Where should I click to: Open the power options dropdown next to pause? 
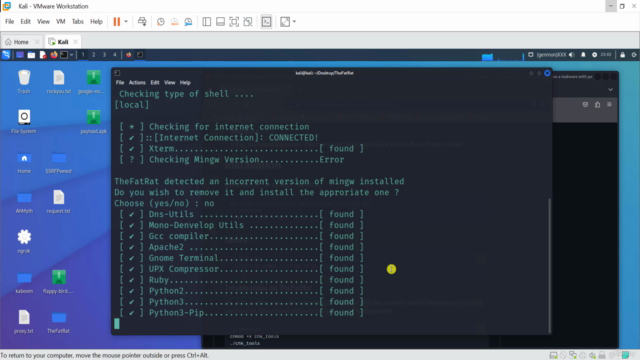(126, 22)
